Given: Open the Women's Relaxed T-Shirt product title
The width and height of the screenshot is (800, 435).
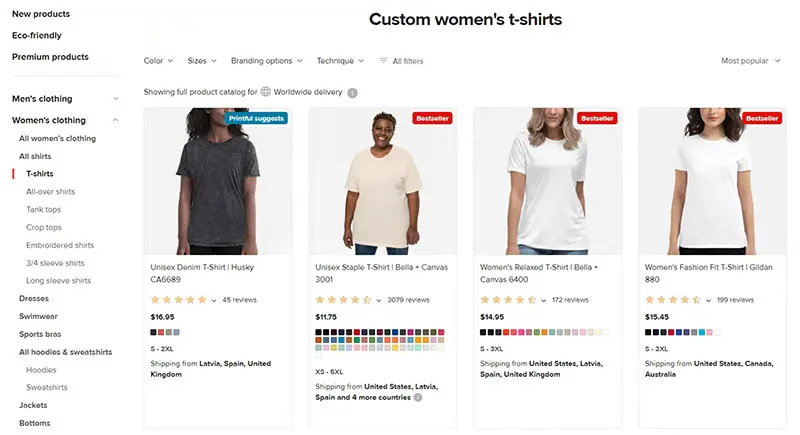Looking at the screenshot, I should pyautogui.click(x=539, y=273).
